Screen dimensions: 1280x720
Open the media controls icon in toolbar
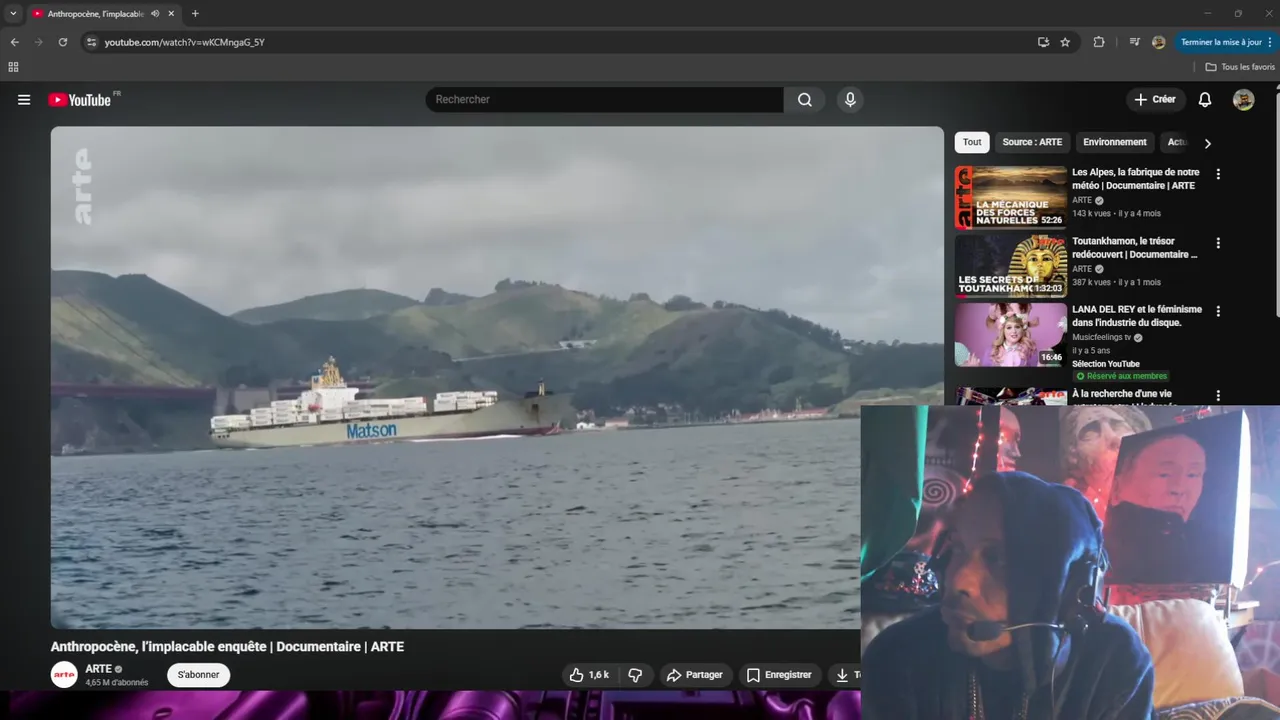[x=1134, y=42]
